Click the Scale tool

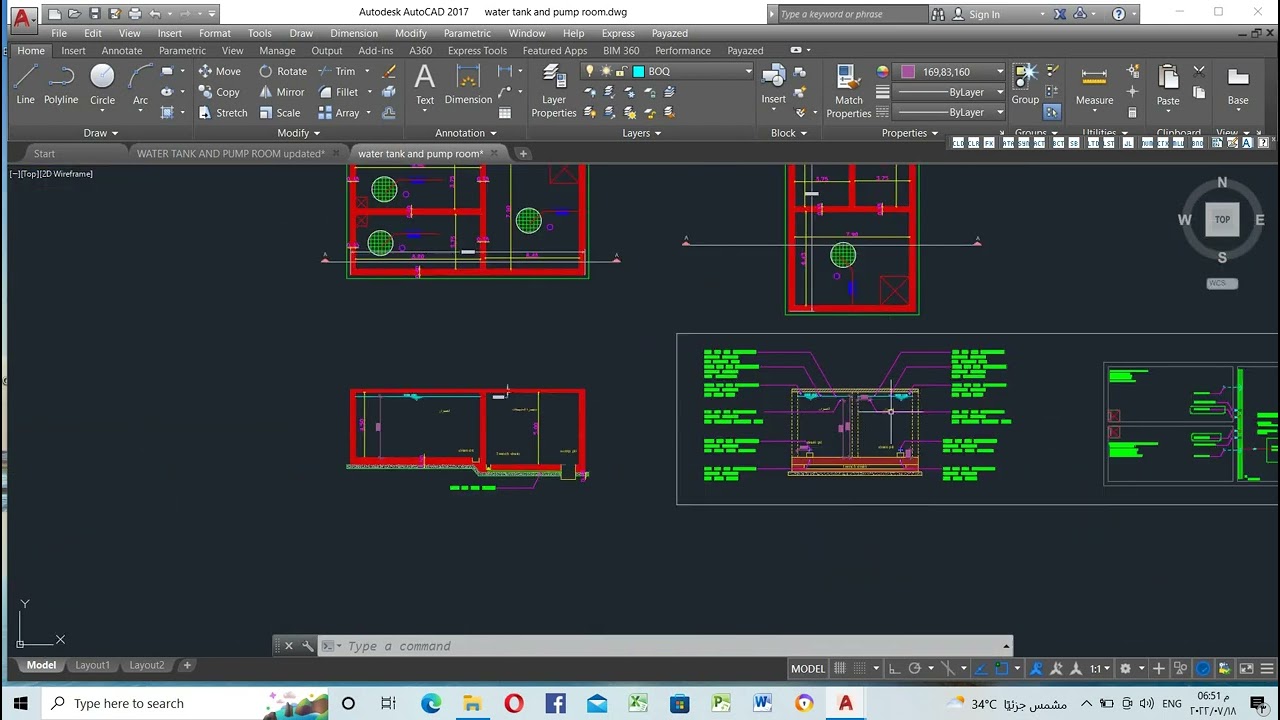tap(279, 113)
